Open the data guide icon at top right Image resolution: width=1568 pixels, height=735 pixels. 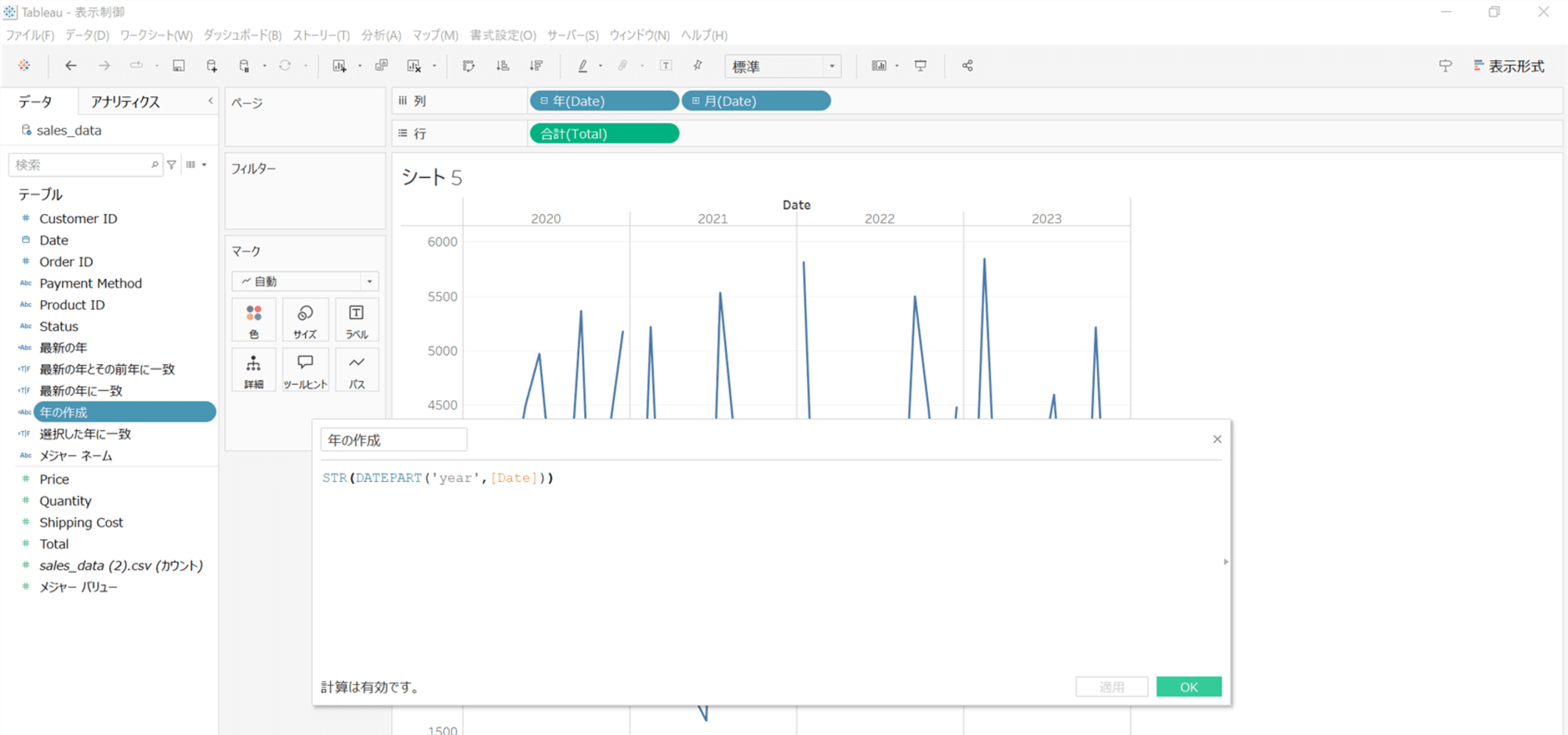click(x=1445, y=66)
